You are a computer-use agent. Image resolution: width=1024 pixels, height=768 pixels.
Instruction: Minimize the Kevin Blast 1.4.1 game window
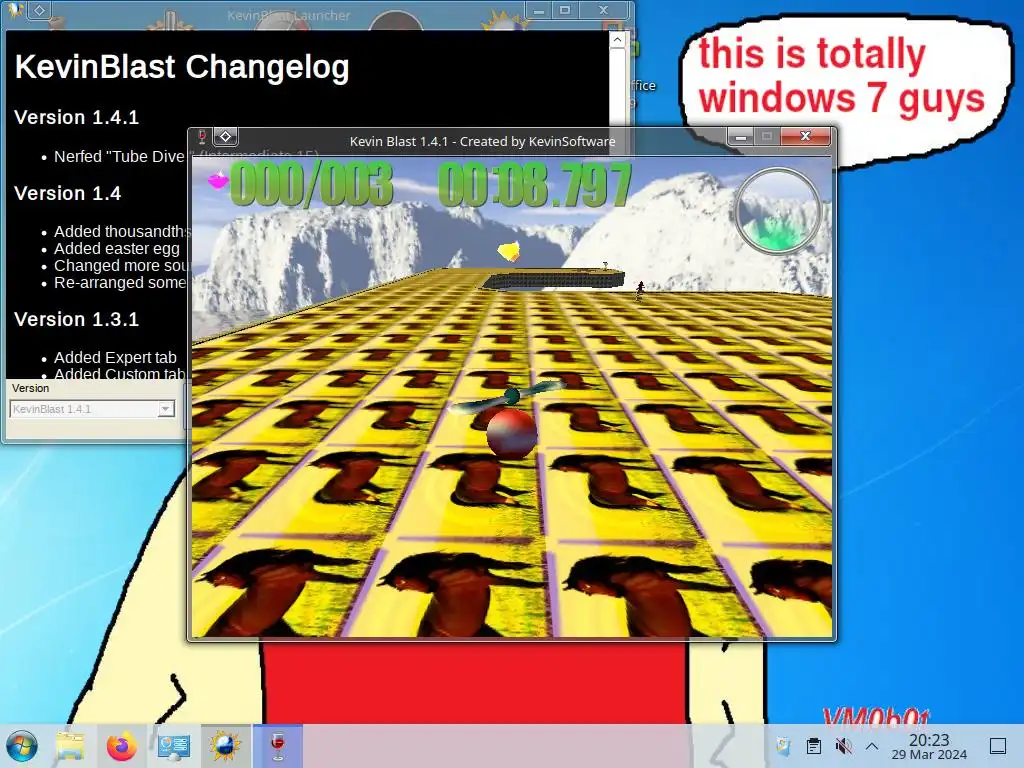click(741, 137)
